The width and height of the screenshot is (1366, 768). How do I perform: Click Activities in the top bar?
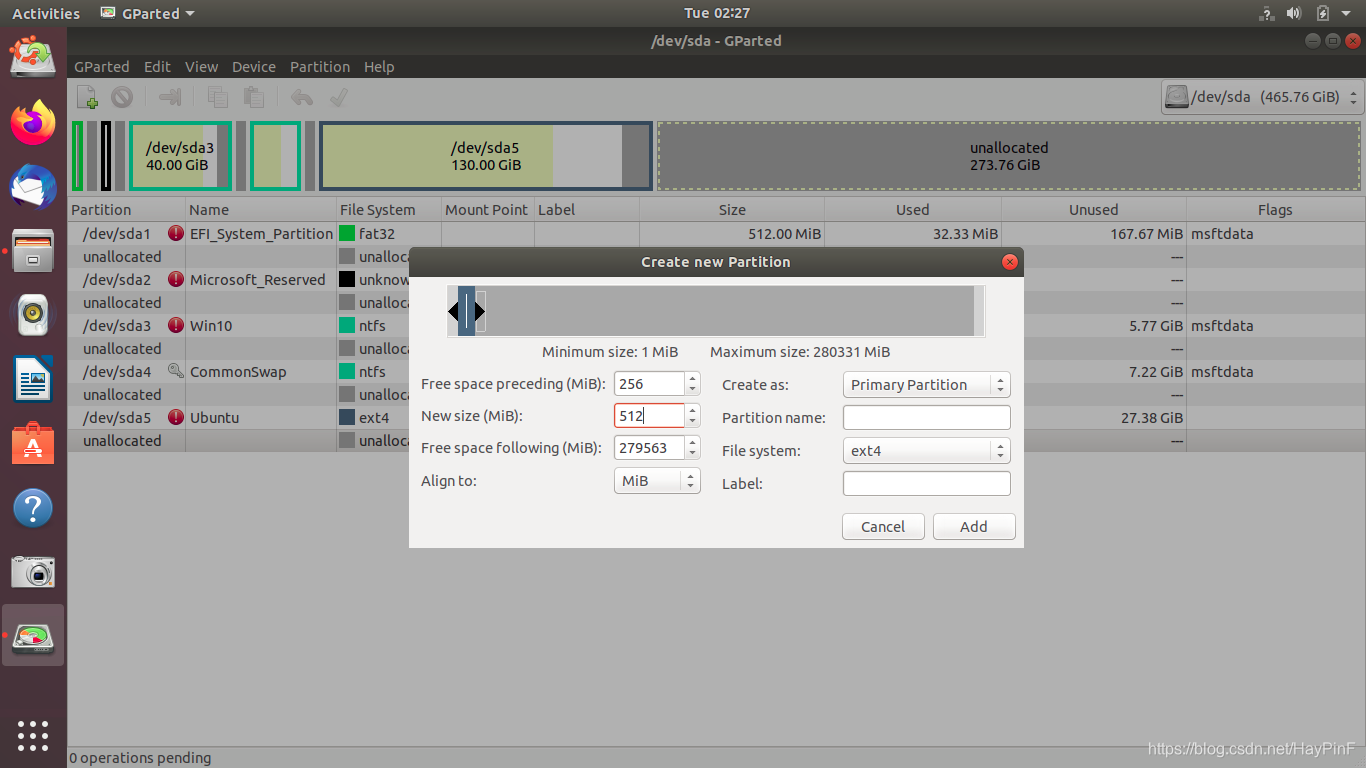point(46,13)
